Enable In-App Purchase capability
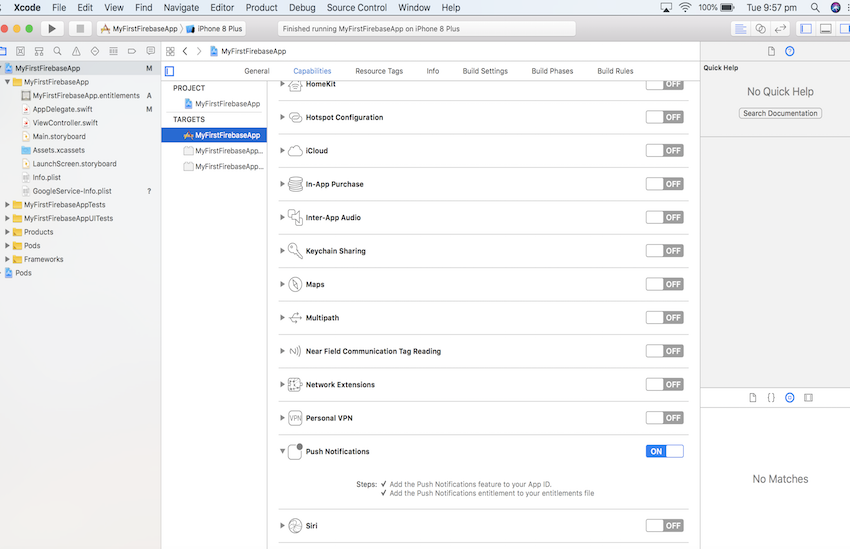 665,184
